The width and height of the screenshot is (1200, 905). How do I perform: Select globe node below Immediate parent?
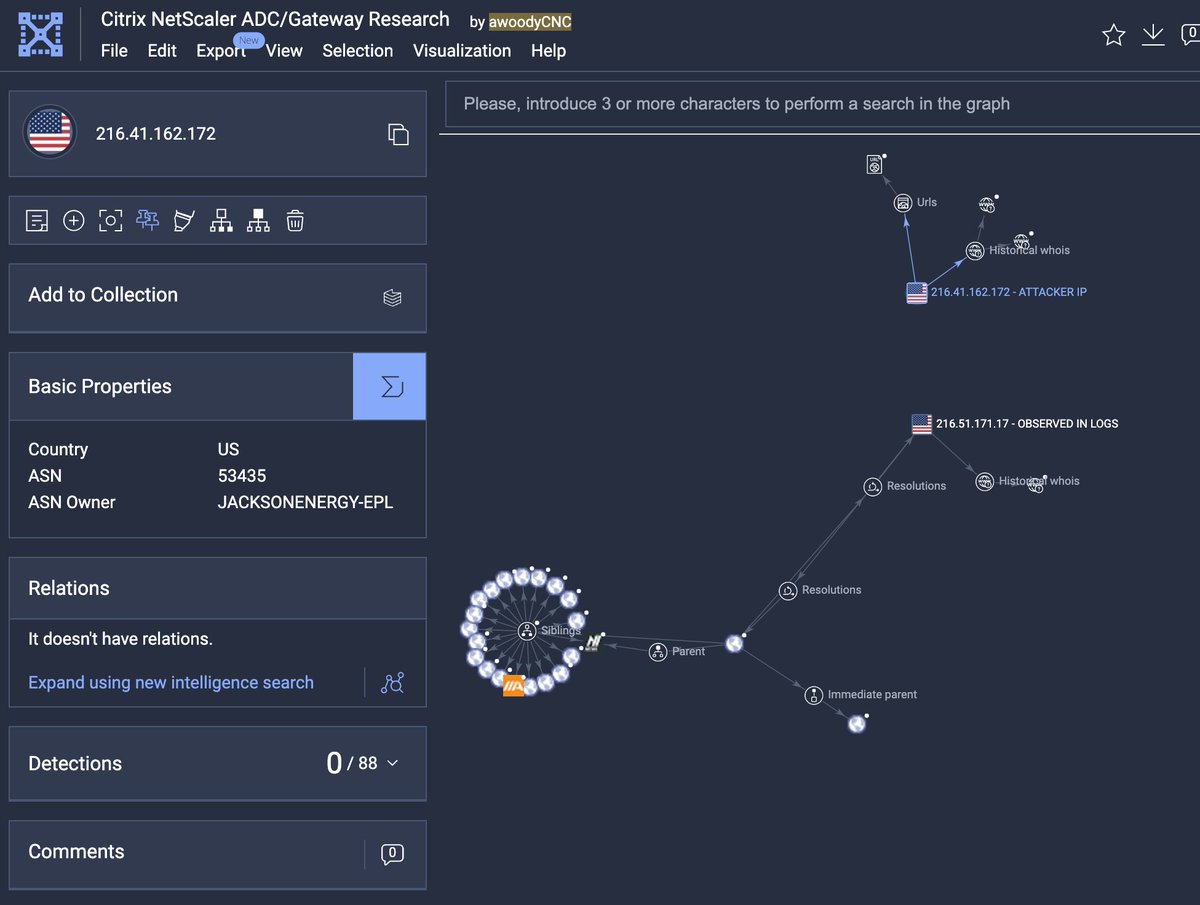[x=857, y=724]
